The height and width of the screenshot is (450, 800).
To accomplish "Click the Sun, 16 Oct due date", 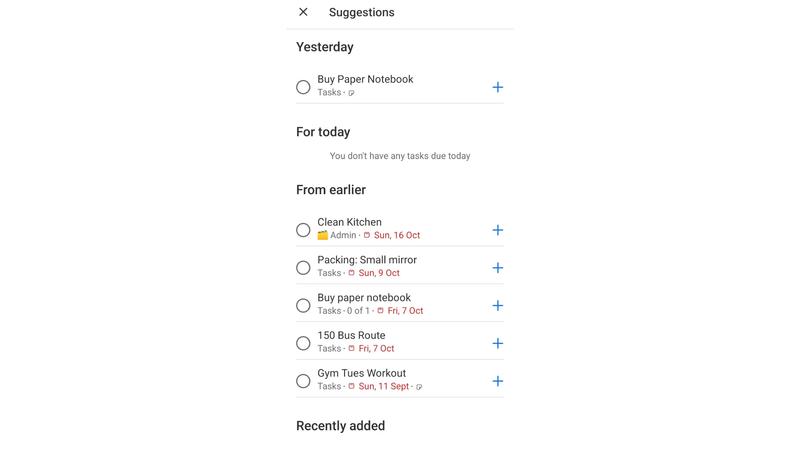I will (397, 235).
